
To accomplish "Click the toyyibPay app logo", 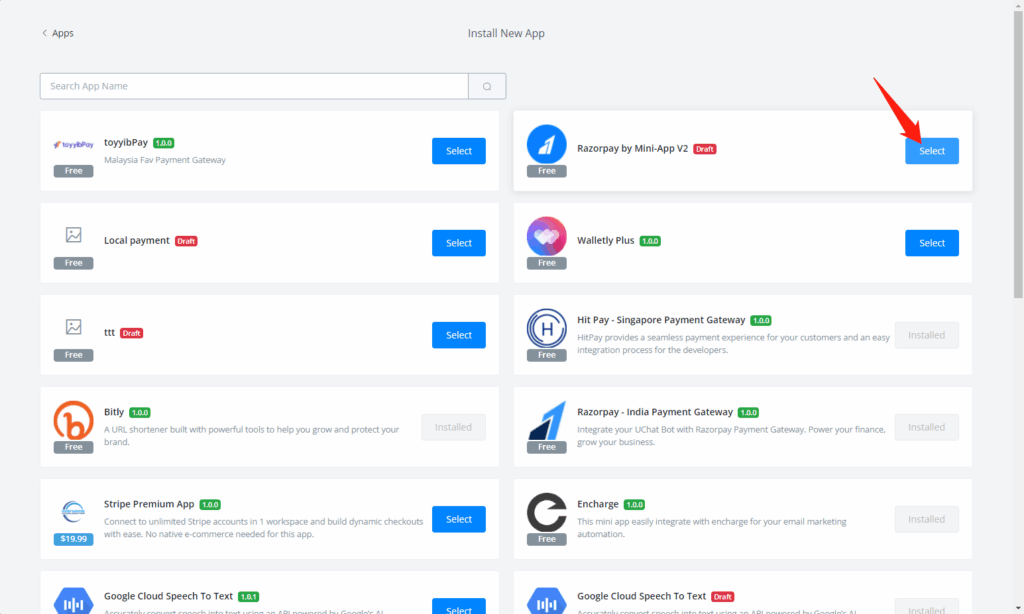I will point(73,144).
